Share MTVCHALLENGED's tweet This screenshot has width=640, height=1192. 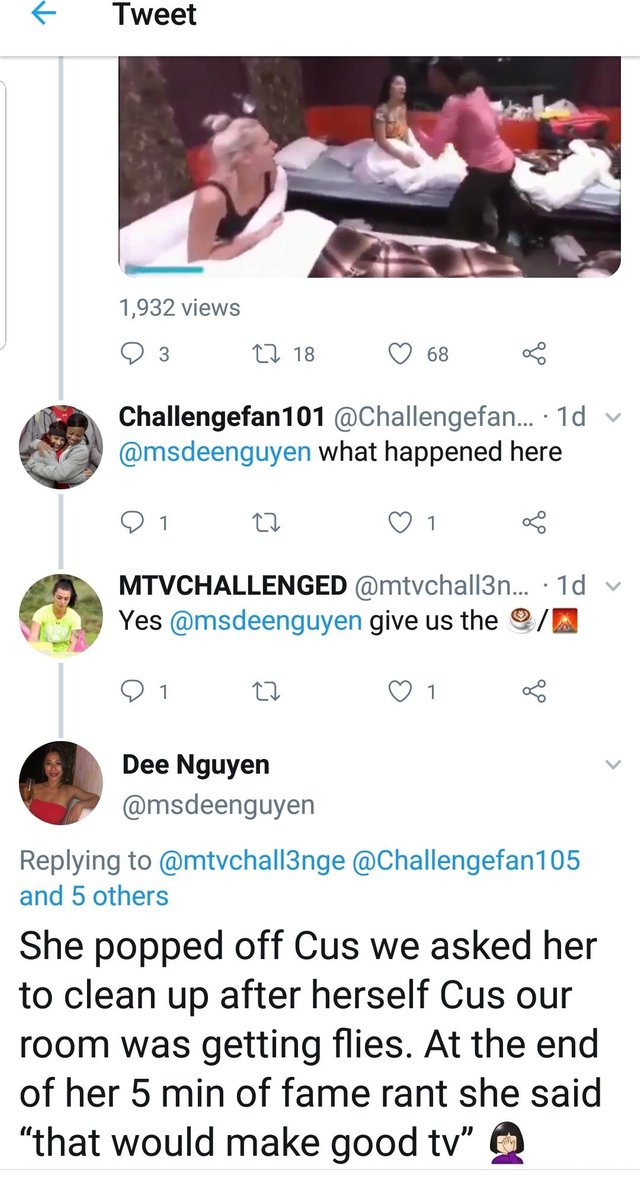pyautogui.click(x=535, y=690)
